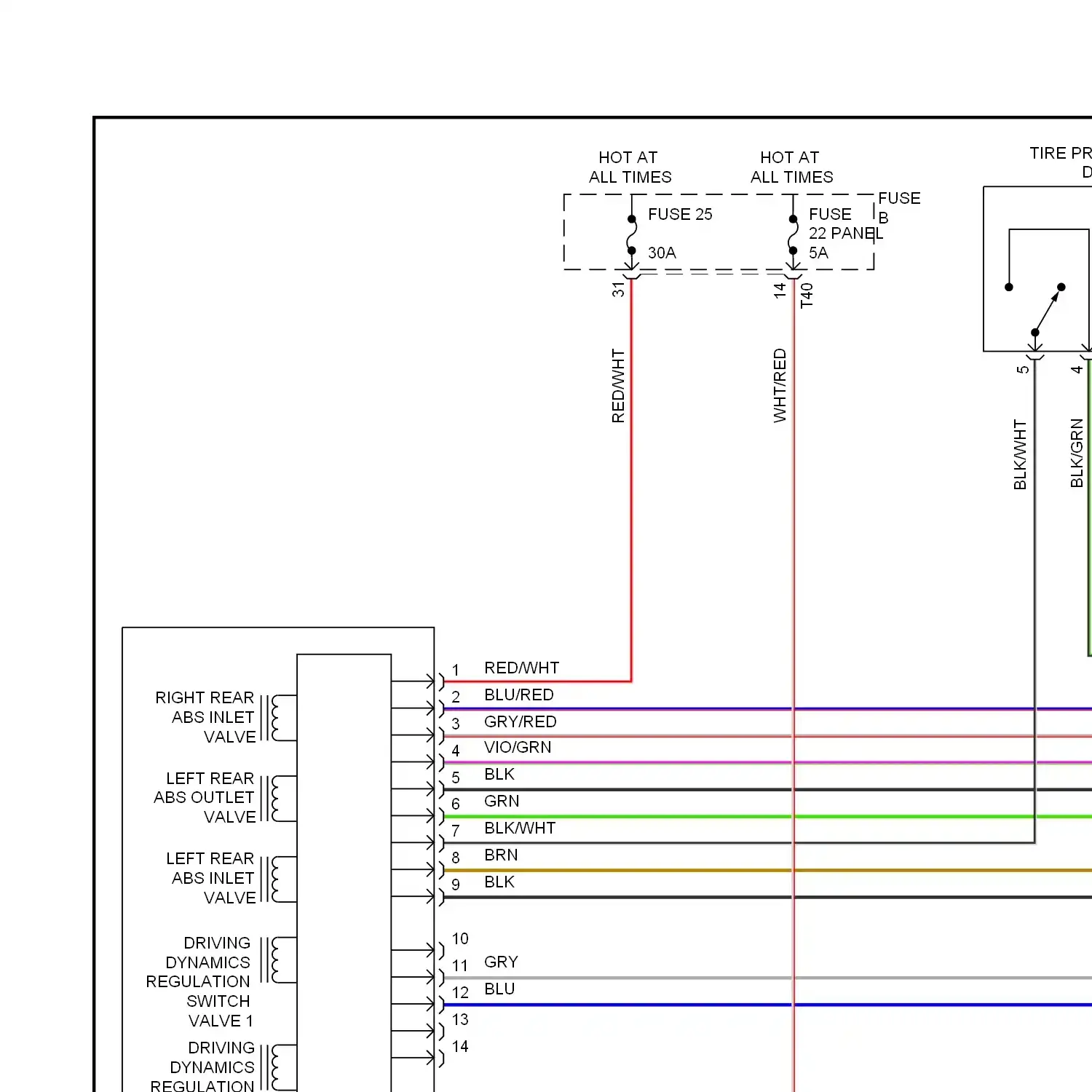
Task: Click pin number 31 below FUSE 25
Action: coord(618,290)
